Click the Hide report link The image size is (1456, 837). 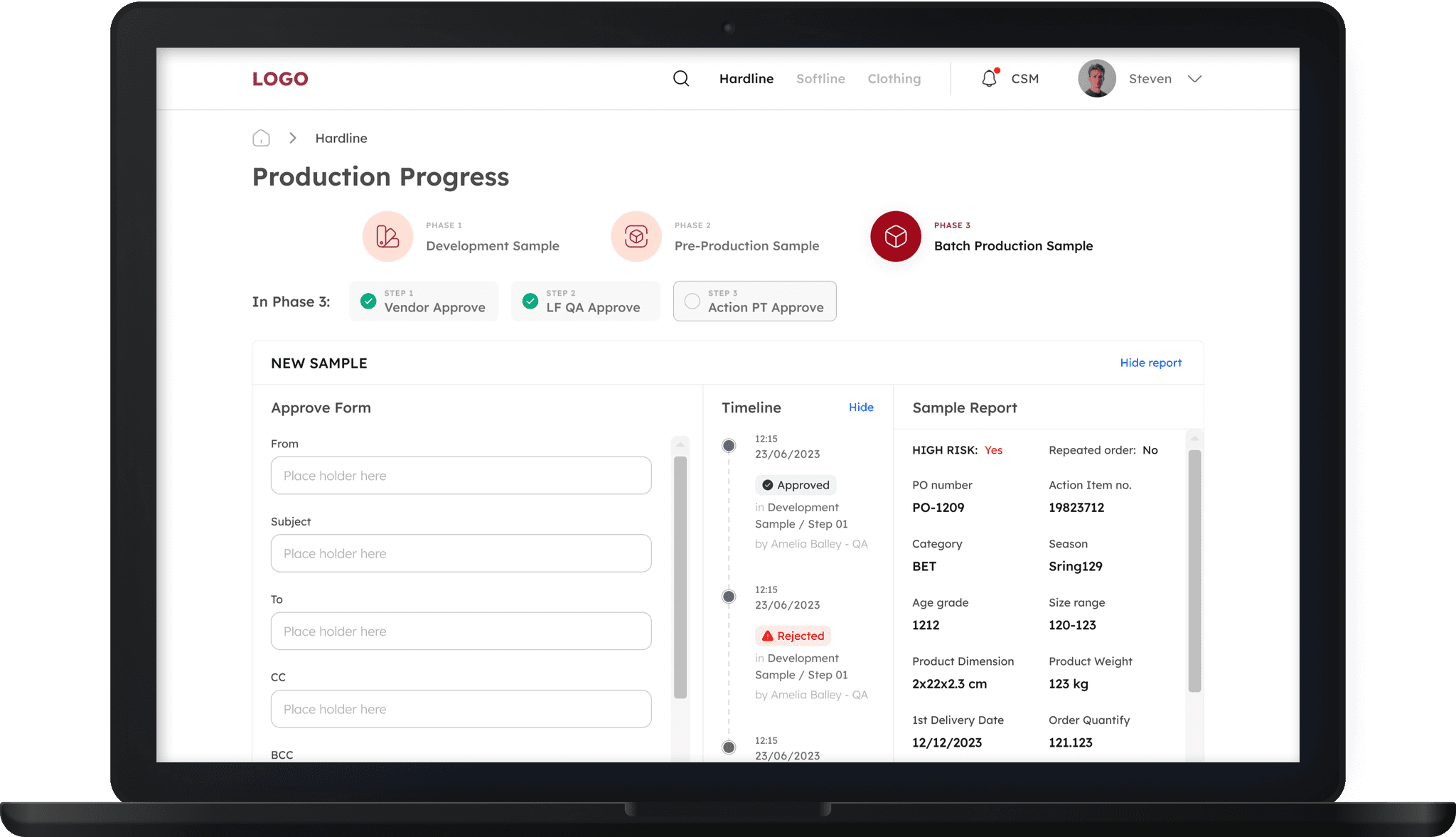click(1150, 363)
